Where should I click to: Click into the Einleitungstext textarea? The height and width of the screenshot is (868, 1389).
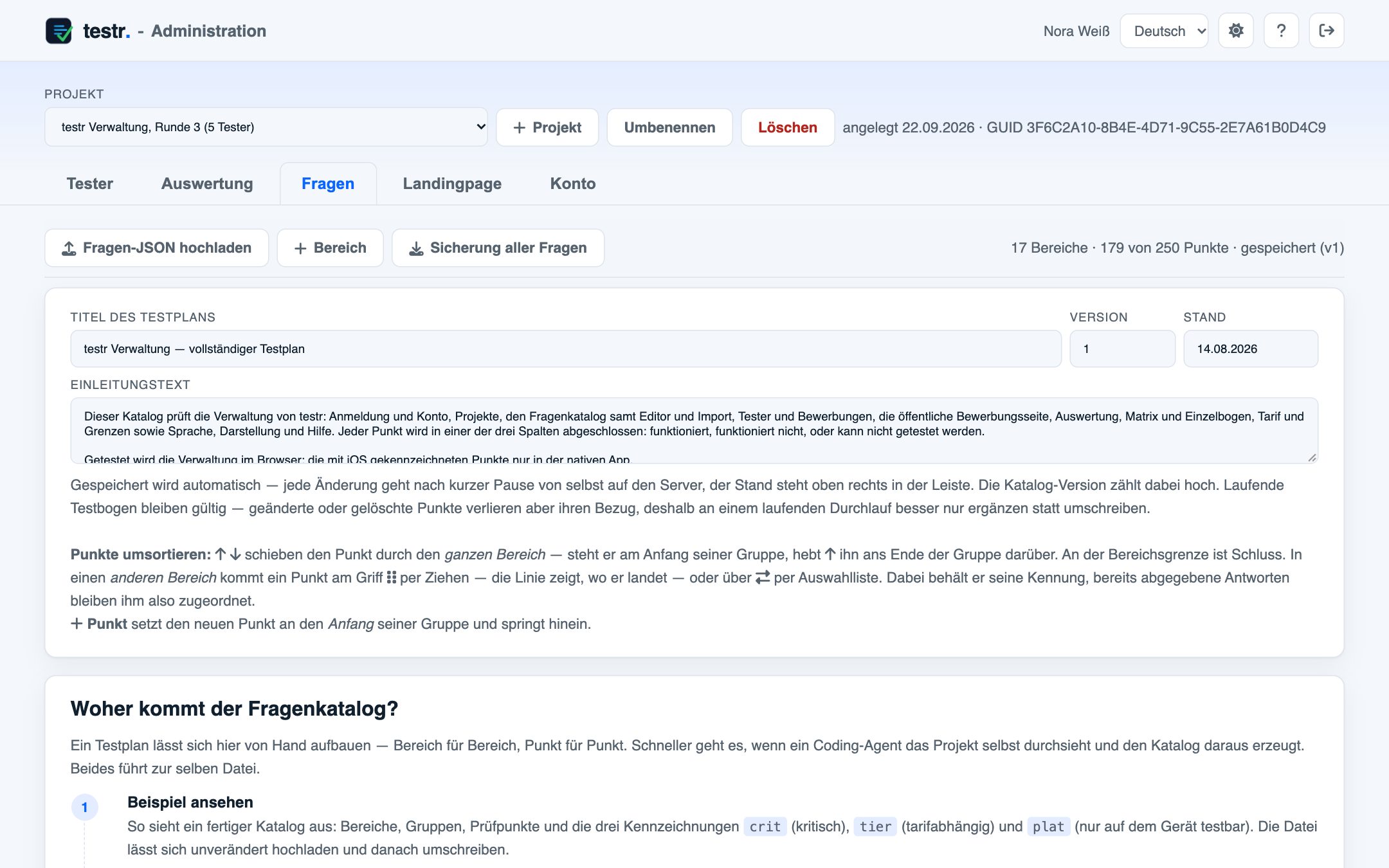click(694, 431)
